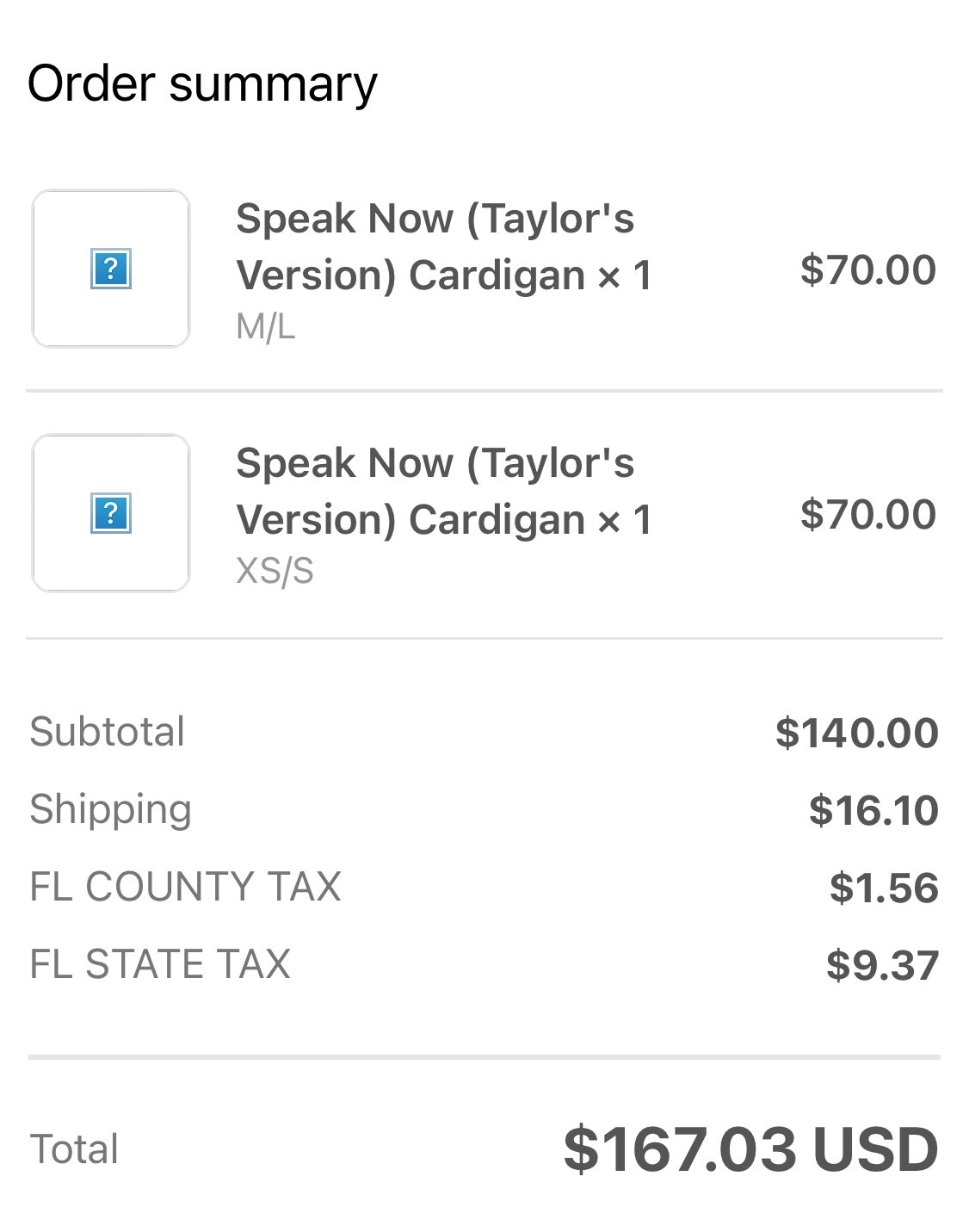
Task: Click the XS/S size label
Action: coord(275,572)
